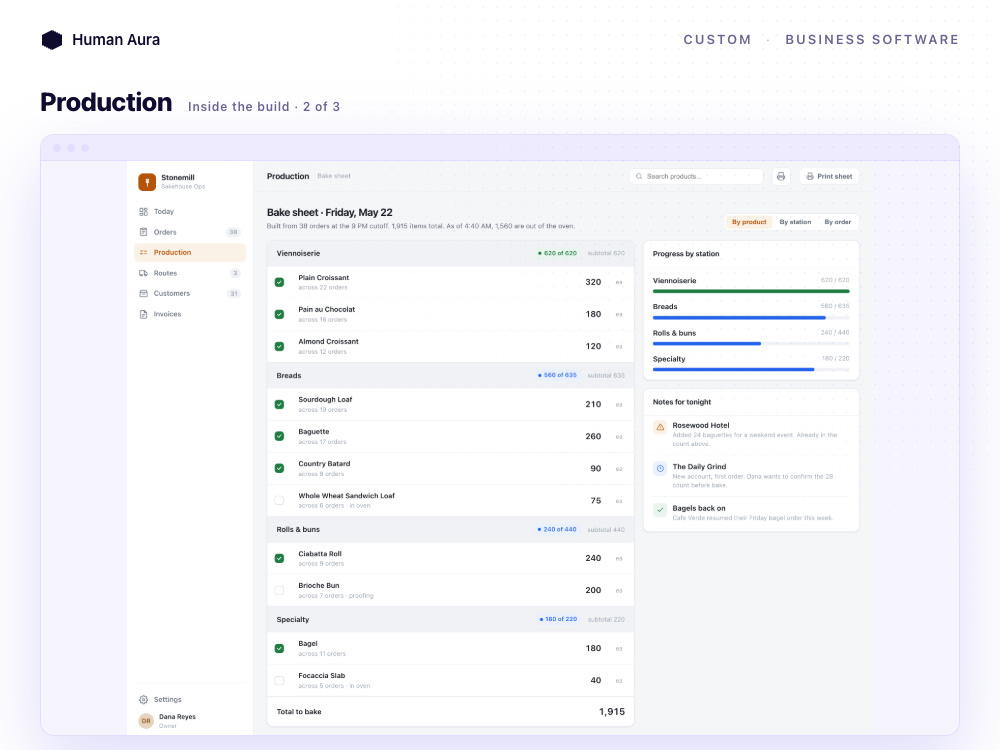This screenshot has width=1000, height=750.
Task: Uncheck the Sourdough Loaf checkbox
Action: tap(279, 404)
